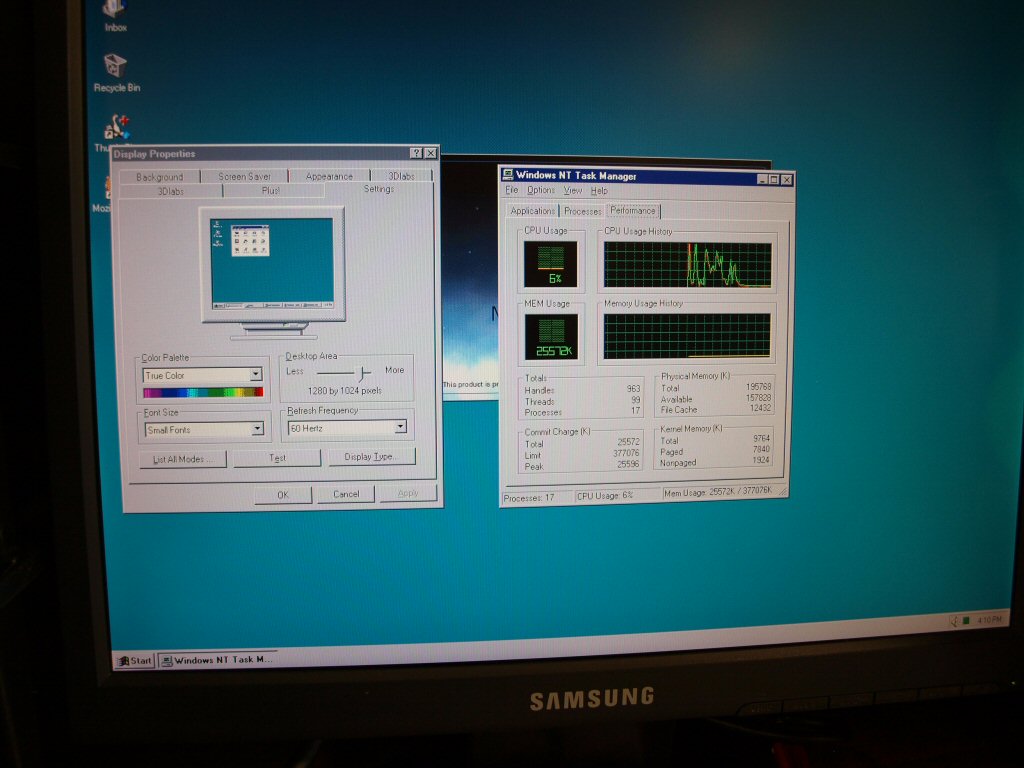Screen dimensions: 1024x768
Task: Click Commit Charge Limit value 377076
Action: click(x=626, y=453)
